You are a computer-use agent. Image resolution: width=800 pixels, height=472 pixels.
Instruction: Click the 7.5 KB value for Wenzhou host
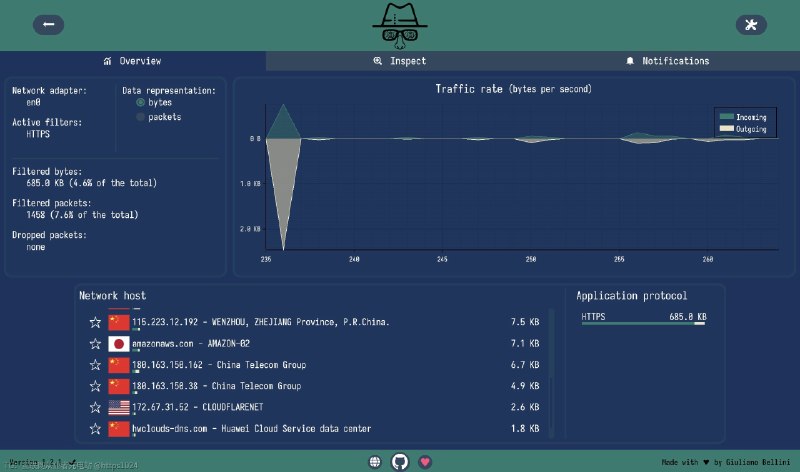click(x=525, y=322)
